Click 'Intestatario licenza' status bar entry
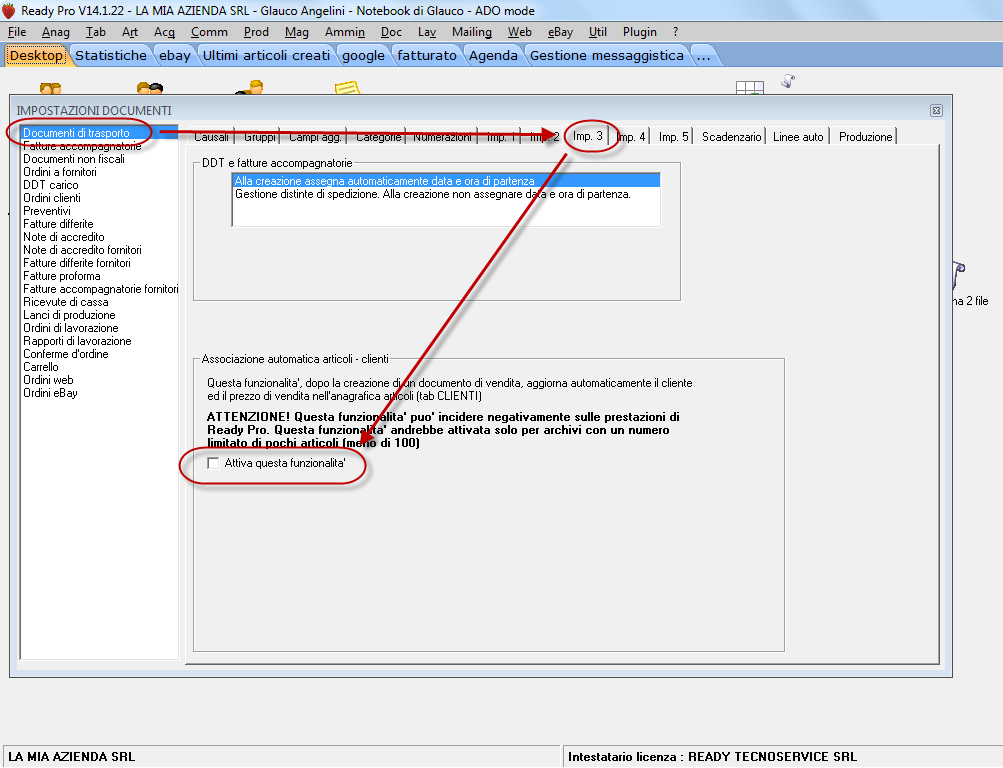The width and height of the screenshot is (1003, 768). tap(712, 756)
